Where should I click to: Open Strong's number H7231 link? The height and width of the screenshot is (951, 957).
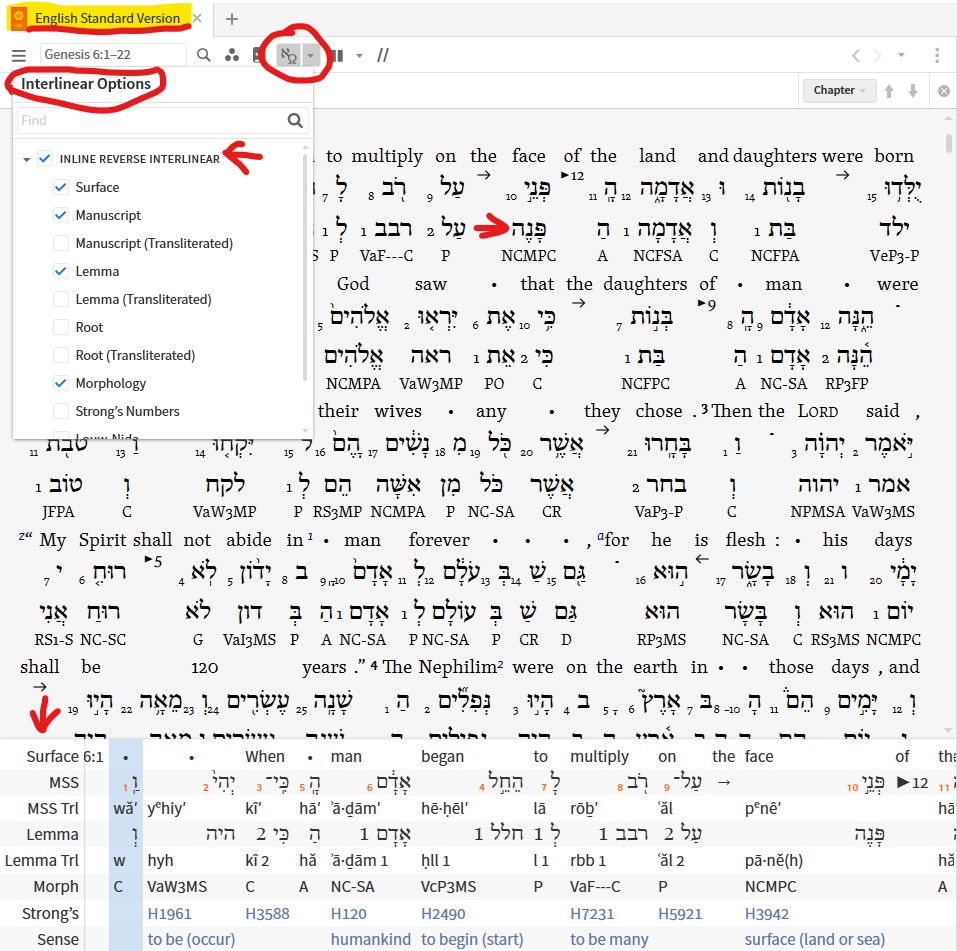[592, 914]
